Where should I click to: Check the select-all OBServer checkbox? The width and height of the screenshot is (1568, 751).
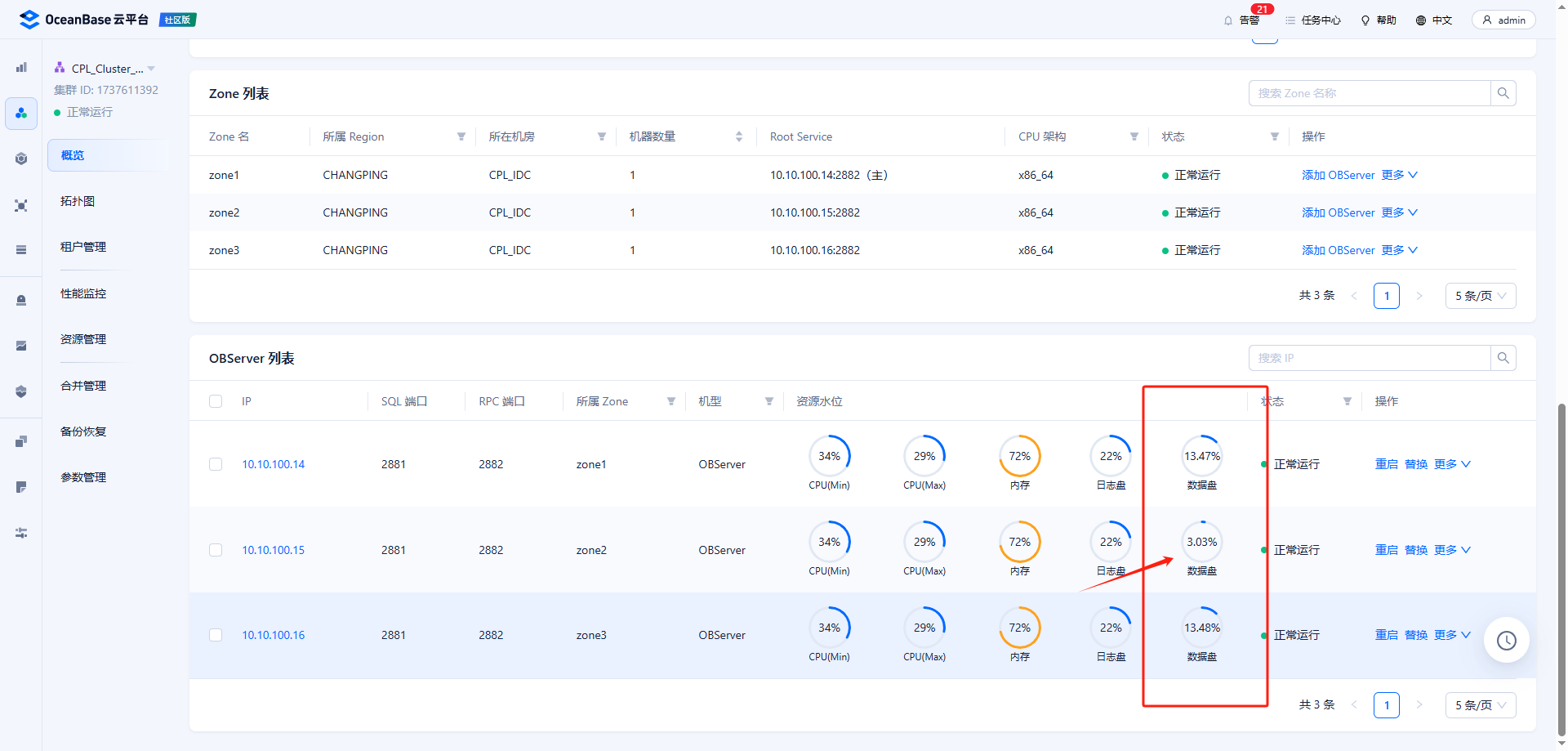click(216, 401)
